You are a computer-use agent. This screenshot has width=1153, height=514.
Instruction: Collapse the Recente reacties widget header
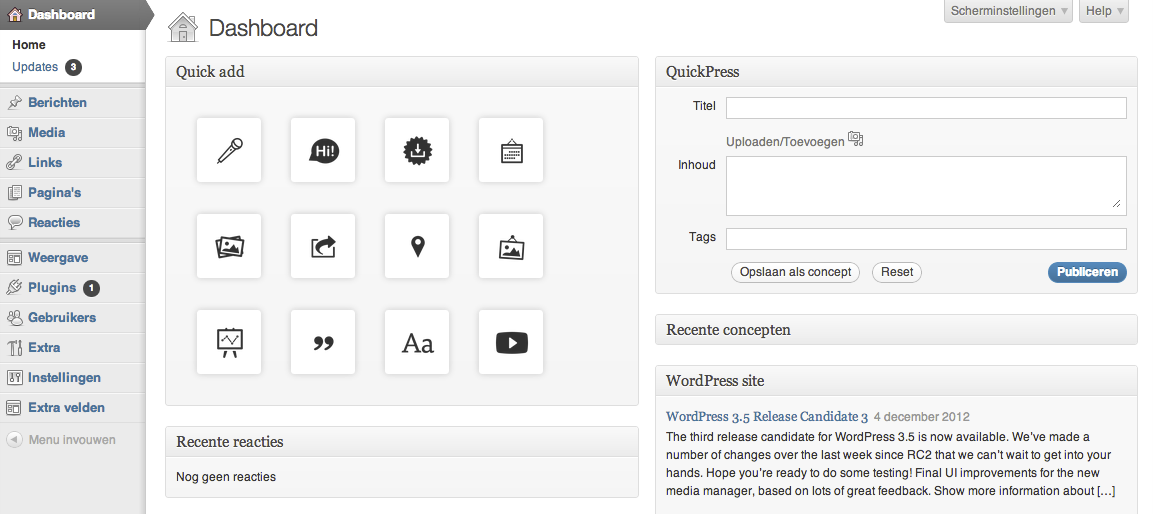coord(401,442)
